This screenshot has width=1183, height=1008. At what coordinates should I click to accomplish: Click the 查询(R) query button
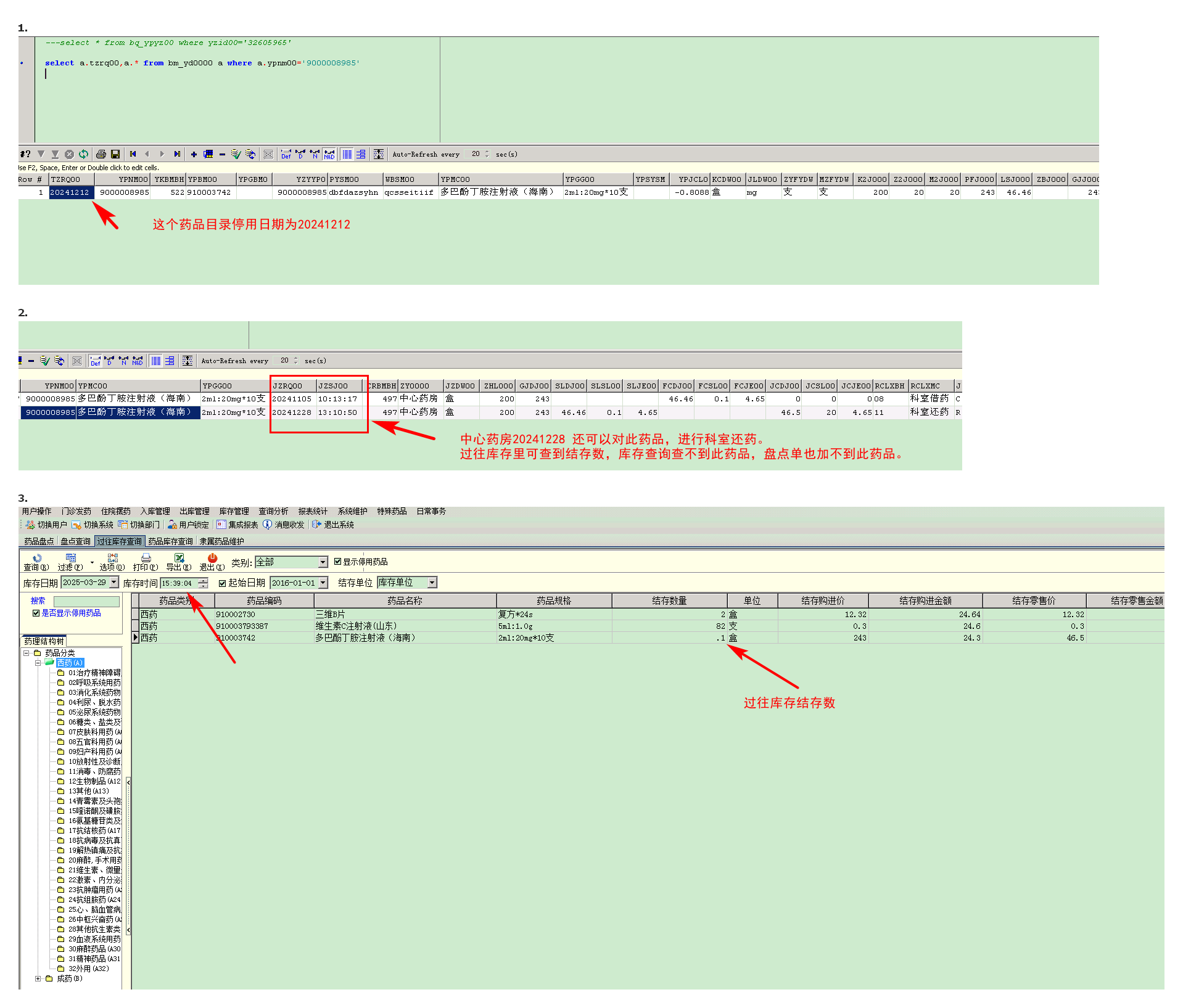click(36, 562)
